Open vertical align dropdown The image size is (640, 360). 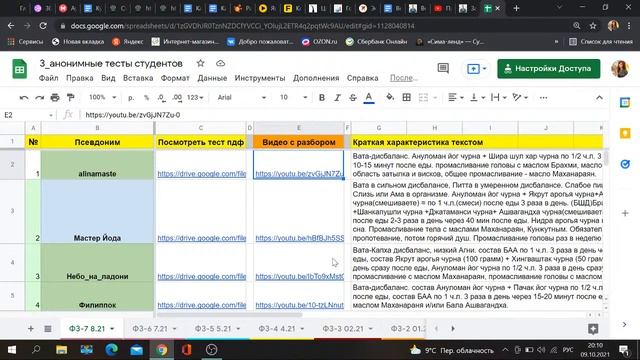pyautogui.click(x=477, y=98)
